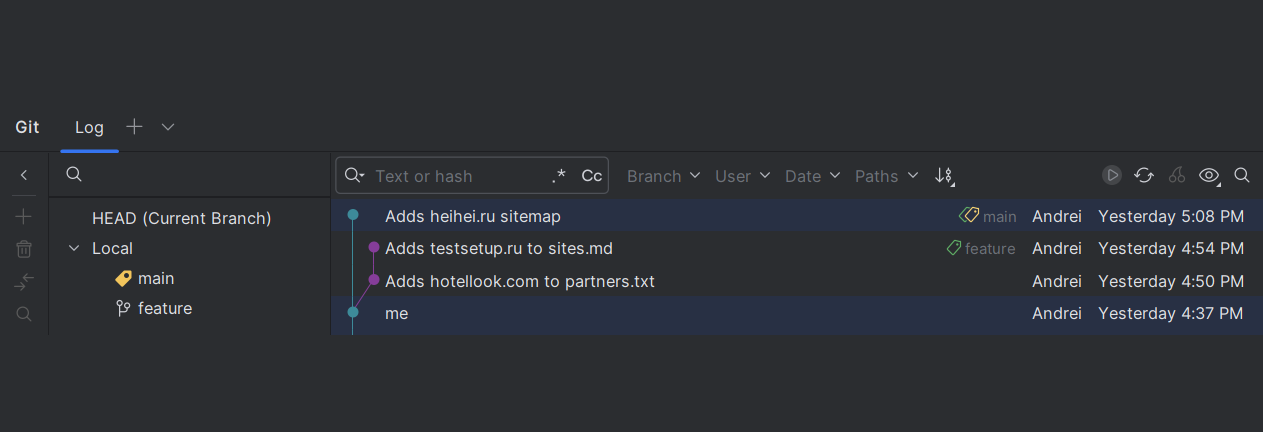Click the sidebar search magnifier icon at bottom

point(24,314)
